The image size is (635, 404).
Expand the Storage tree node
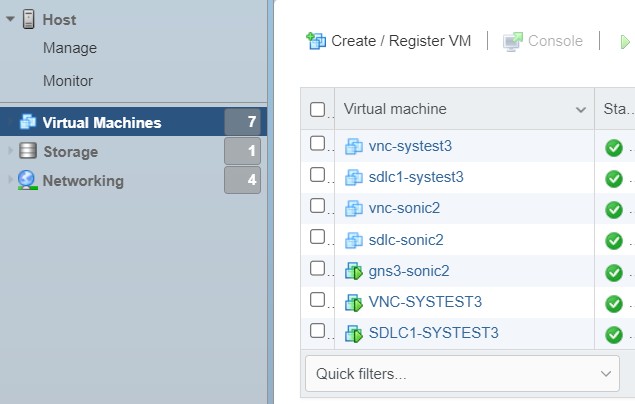(x=11, y=151)
